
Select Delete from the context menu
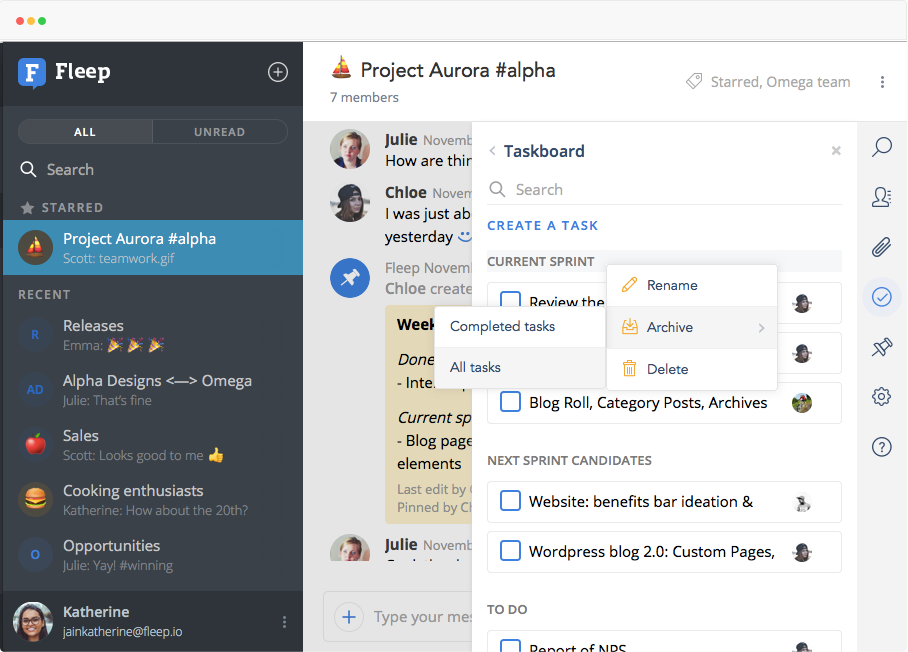pos(691,369)
